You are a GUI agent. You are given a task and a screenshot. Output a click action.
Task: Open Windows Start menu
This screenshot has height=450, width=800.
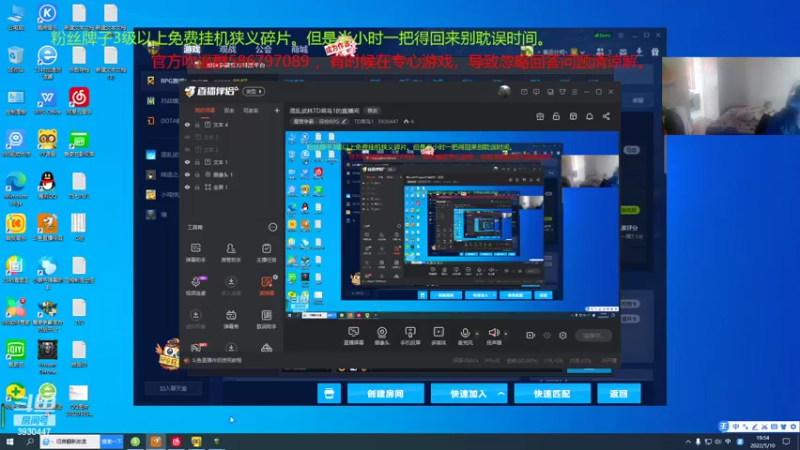pyautogui.click(x=10, y=441)
